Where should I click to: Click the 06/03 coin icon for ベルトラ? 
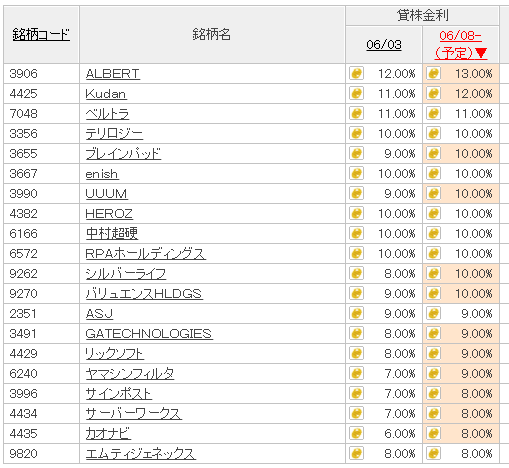356,113
